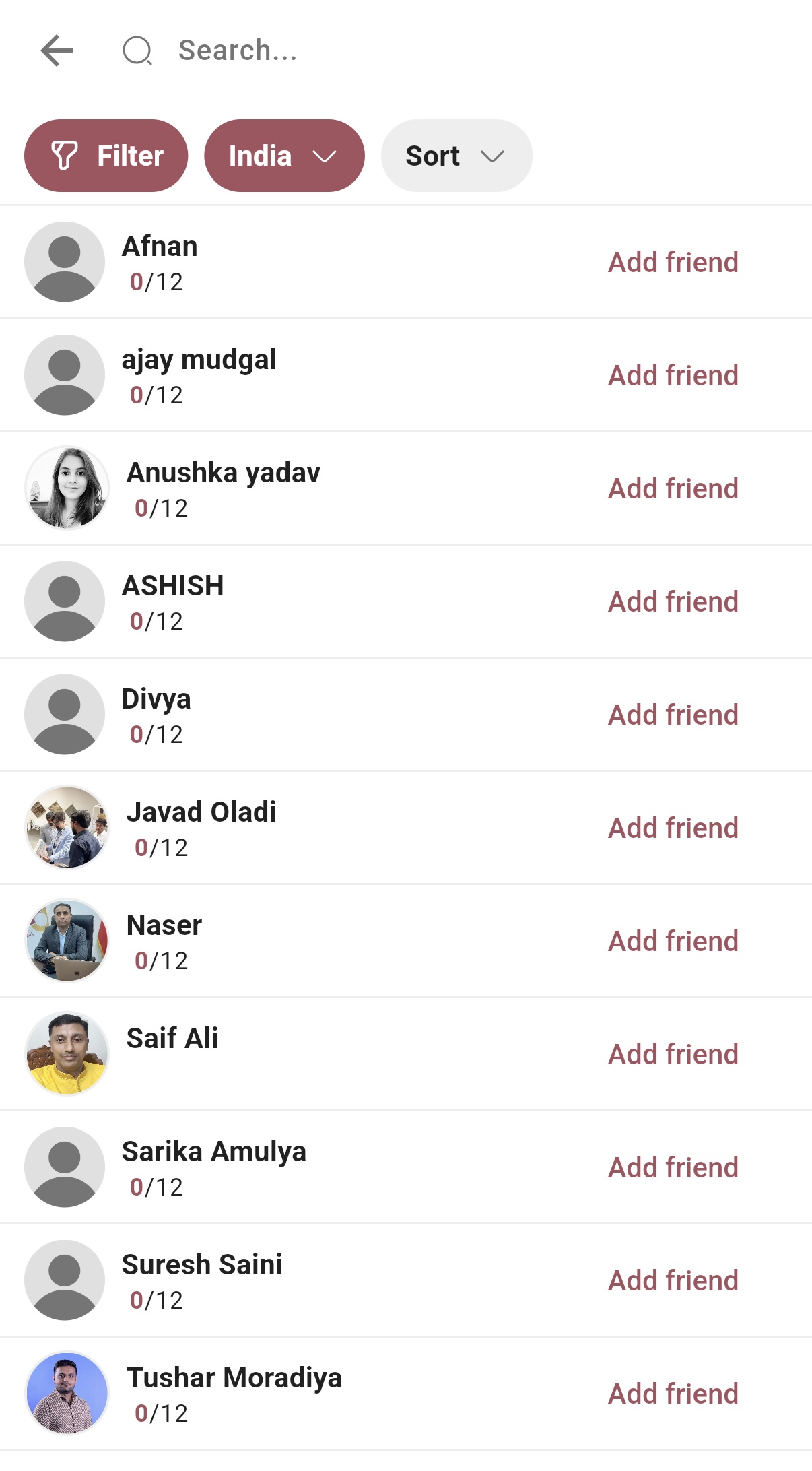Viewport: 812px width, 1471px height.
Task: Add Divya as a friend
Action: [673, 715]
